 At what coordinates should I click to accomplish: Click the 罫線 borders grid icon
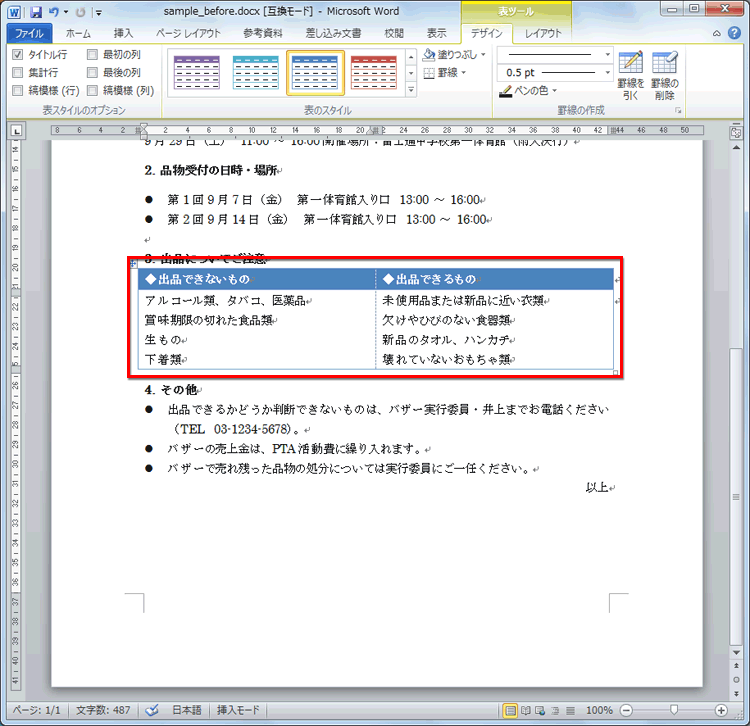[429, 73]
